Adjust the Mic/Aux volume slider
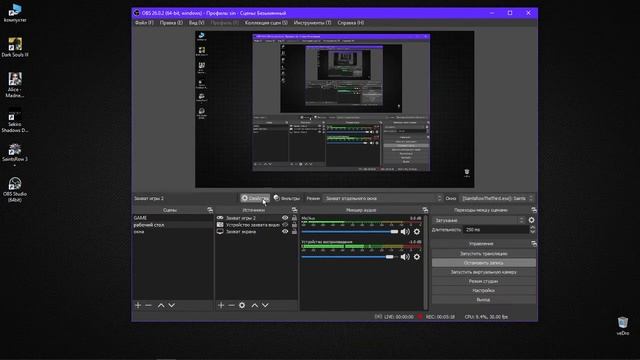The image size is (640, 360). [x=350, y=231]
